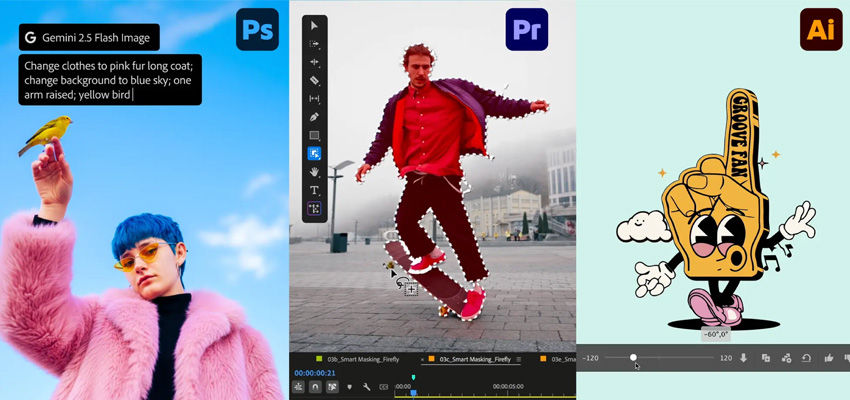Switch to the 03b_Smart Masking_Firefly tab
Viewport: 850px width, 400px height.
(x=363, y=358)
